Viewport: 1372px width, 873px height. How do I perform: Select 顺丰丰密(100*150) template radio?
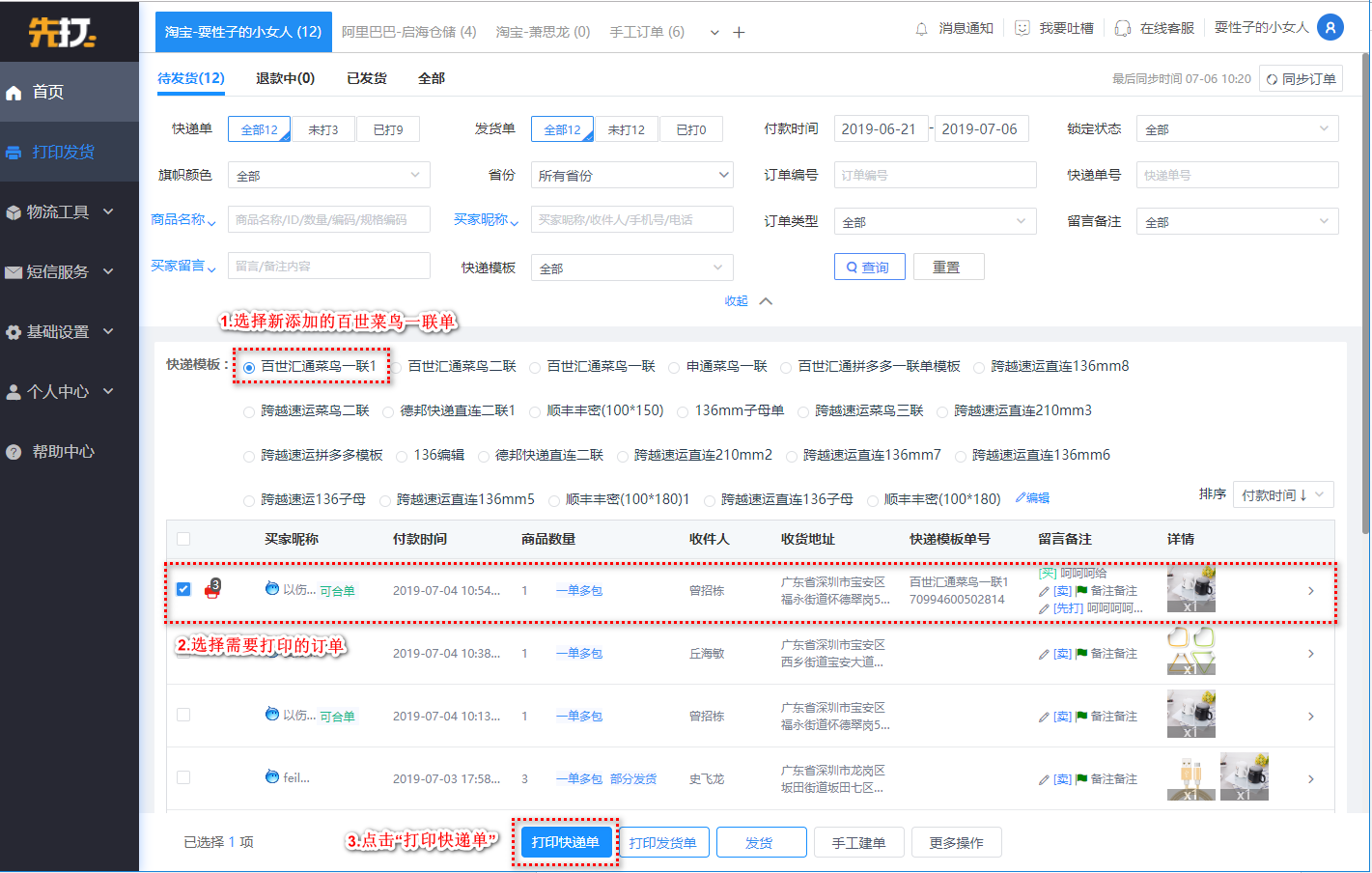535,412
